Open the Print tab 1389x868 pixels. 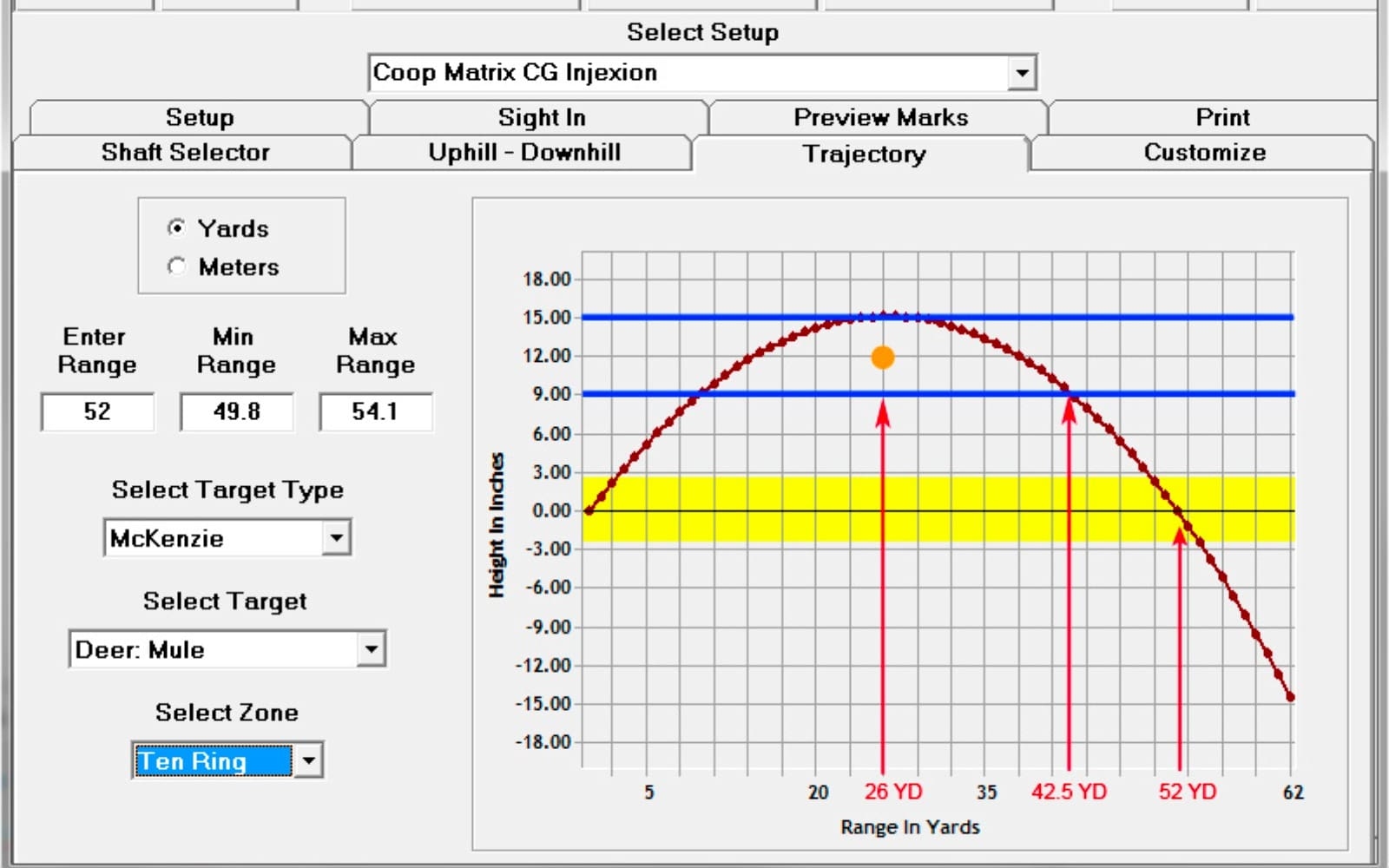pos(1222,117)
